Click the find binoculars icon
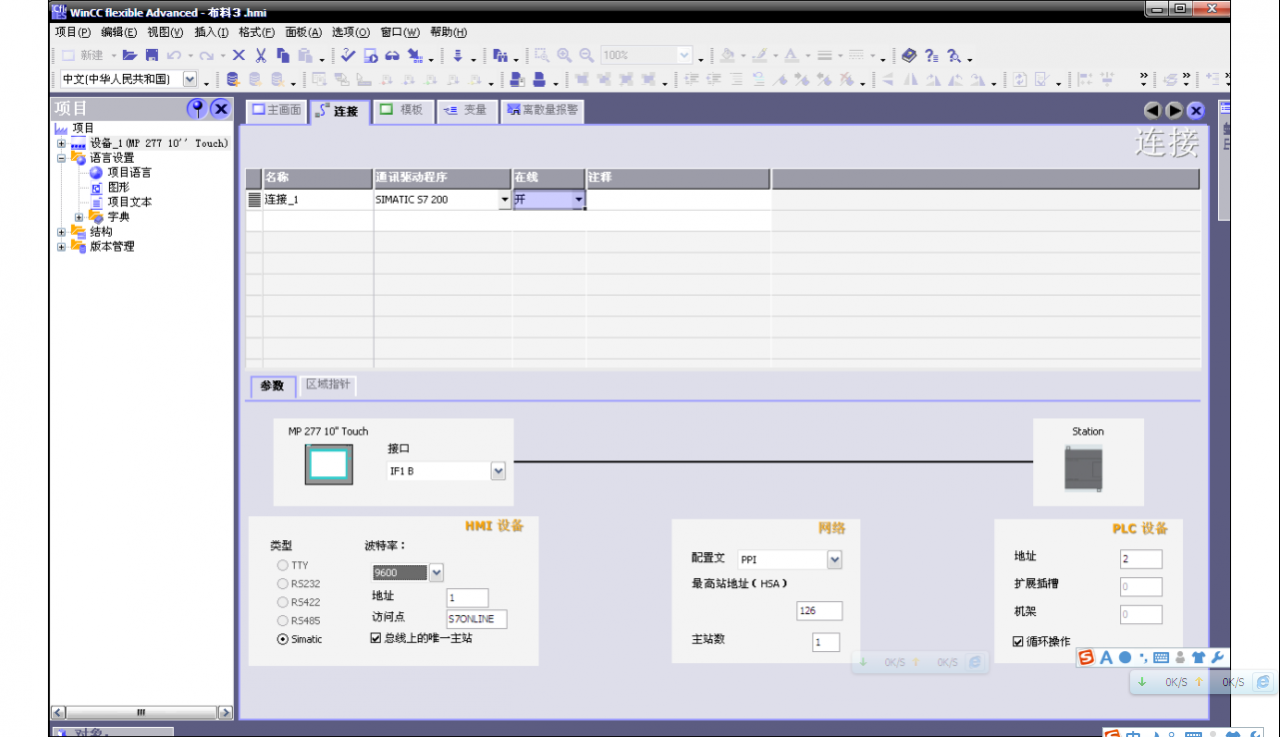Image resolution: width=1280 pixels, height=737 pixels. pyautogui.click(x=500, y=55)
